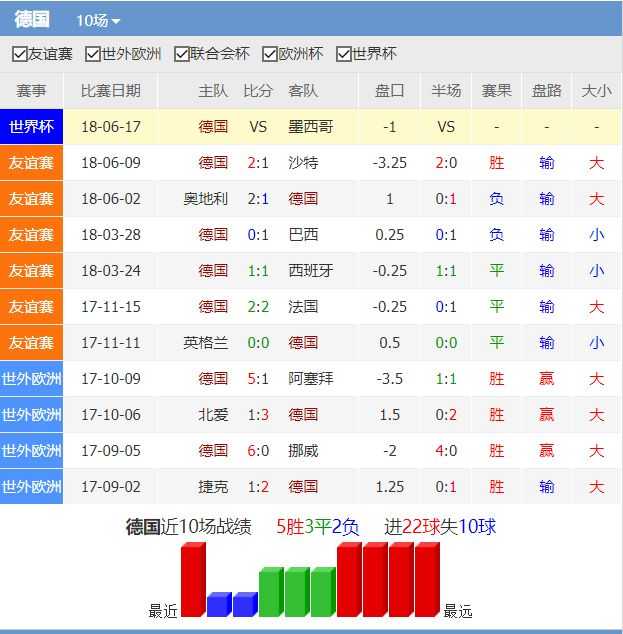The image size is (623, 634).
Task: Click the 世界杯 event tag for 18-06-17
Action: pos(31,127)
